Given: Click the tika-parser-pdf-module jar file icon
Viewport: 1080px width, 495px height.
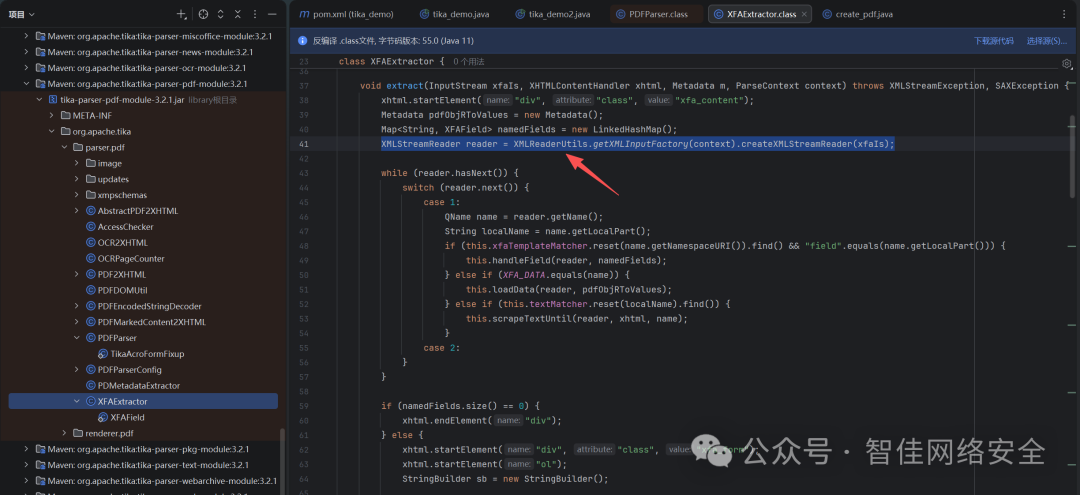Looking at the screenshot, I should click(x=52, y=99).
